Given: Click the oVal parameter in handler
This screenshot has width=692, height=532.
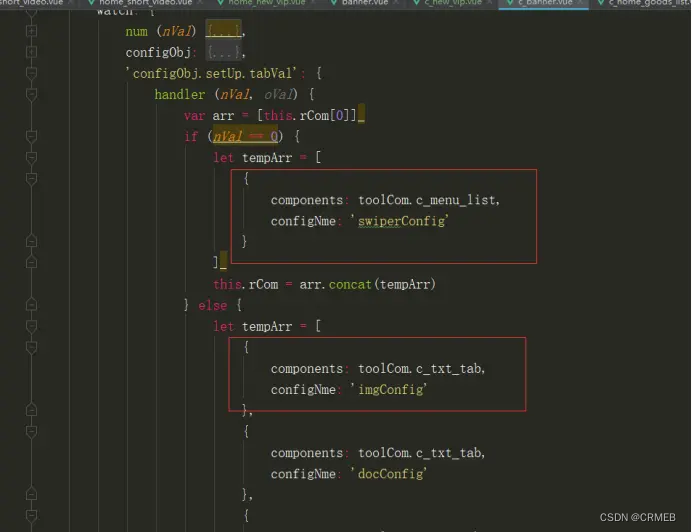Looking at the screenshot, I should [278, 94].
